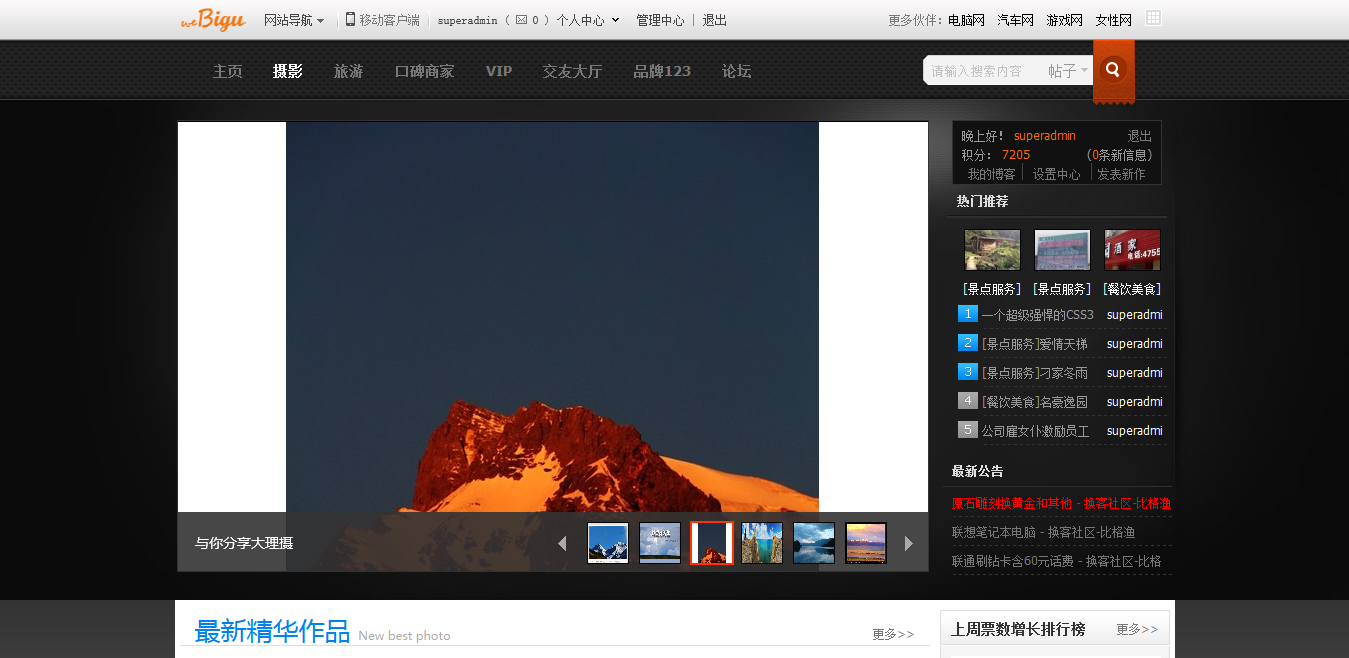Select the first snowy mountain slideshow thumbnail
Screen dimensions: 1349x658
(x=608, y=543)
